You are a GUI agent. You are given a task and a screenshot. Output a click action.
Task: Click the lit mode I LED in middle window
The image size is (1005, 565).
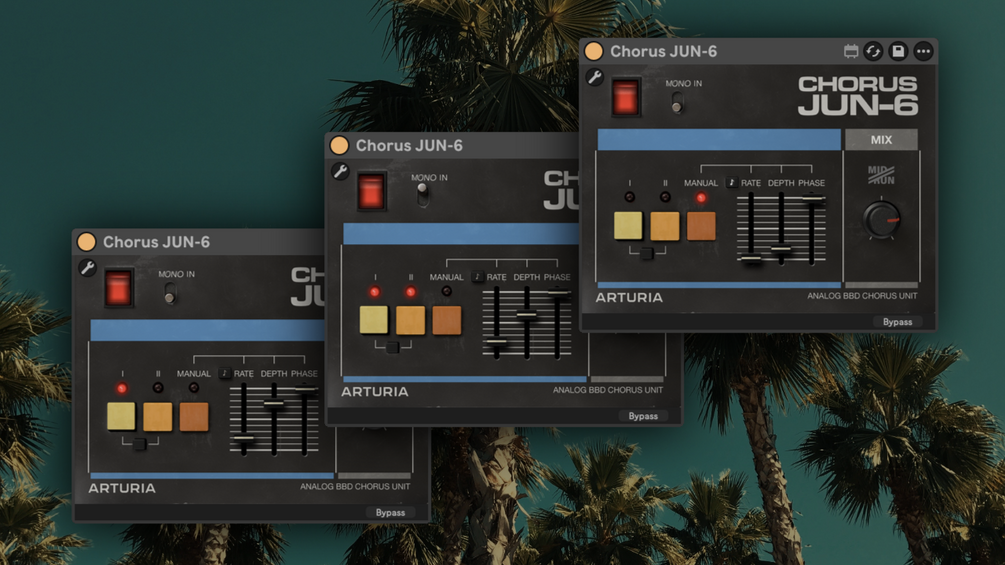(374, 292)
